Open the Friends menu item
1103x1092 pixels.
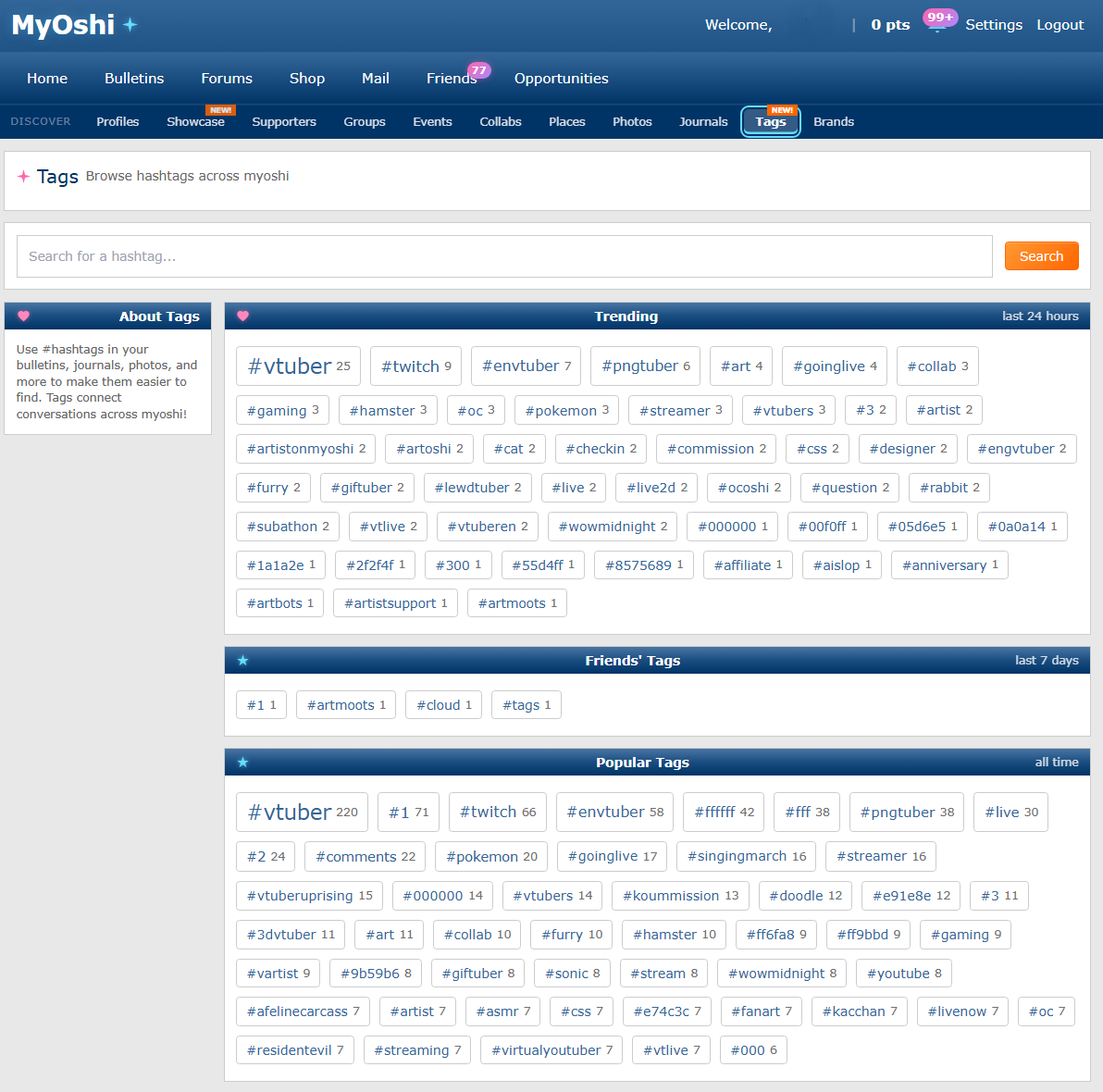[x=452, y=78]
